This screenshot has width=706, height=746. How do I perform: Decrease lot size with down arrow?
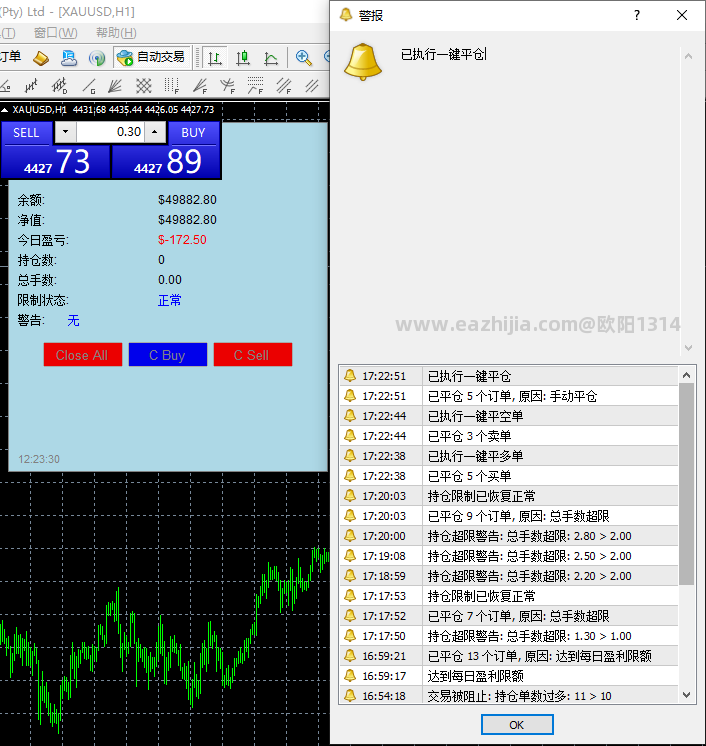pos(66,132)
